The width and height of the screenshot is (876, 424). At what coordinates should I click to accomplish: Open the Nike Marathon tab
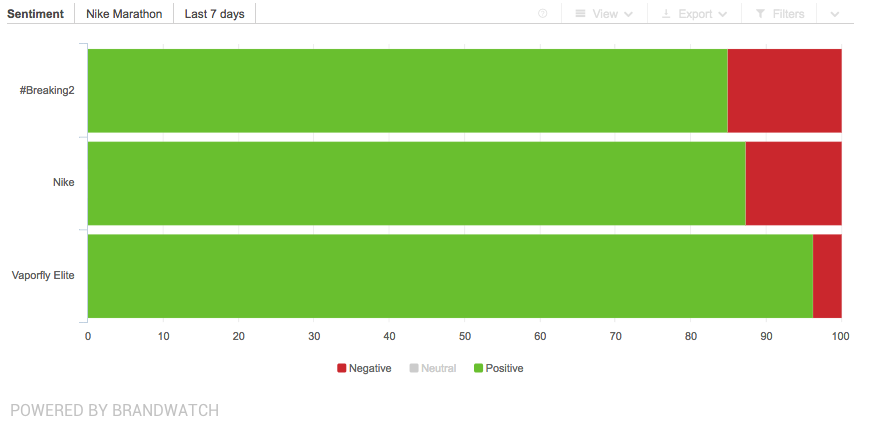124,14
